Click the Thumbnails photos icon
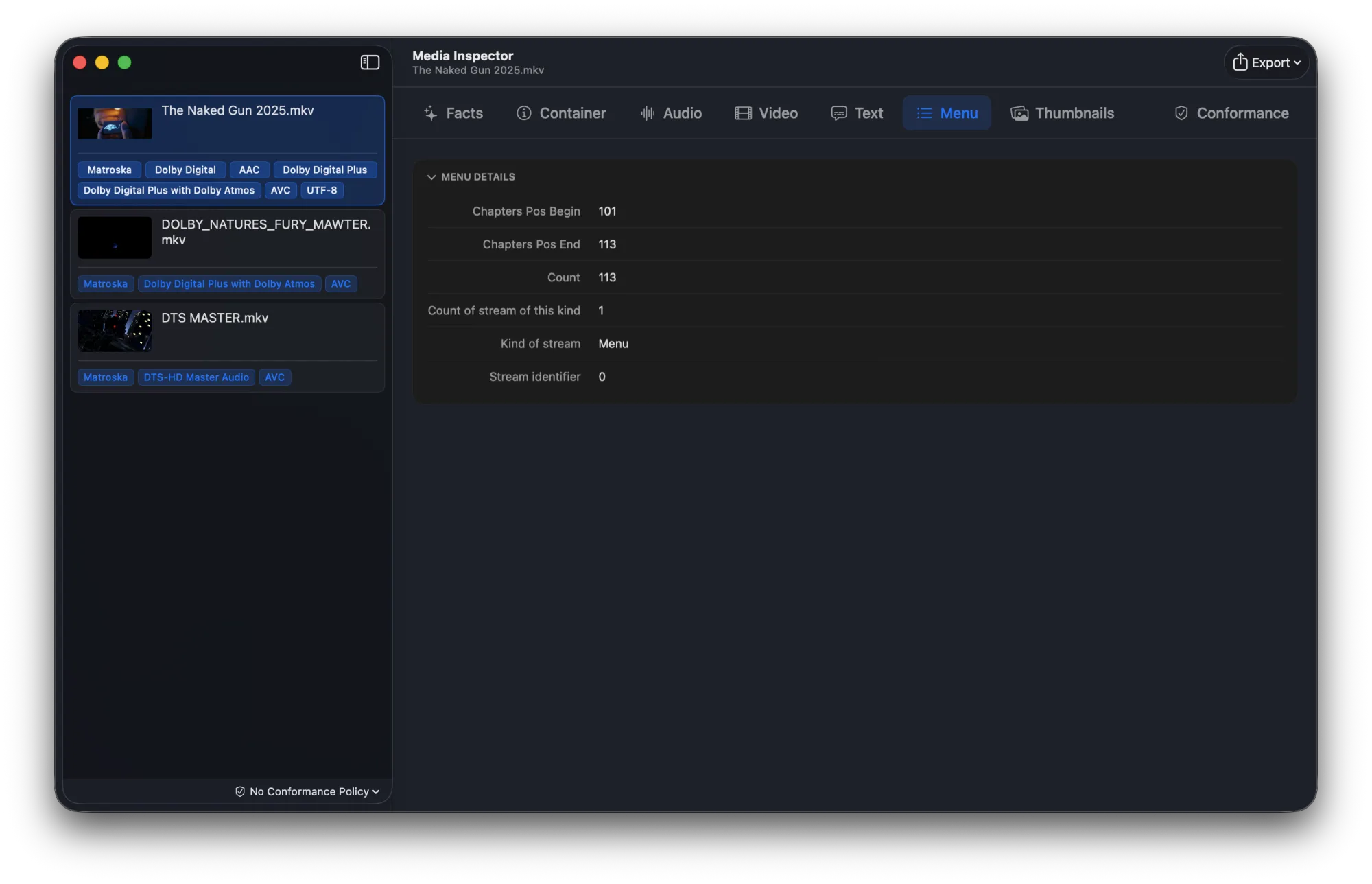Screen dimensions: 1372x884 click(1019, 113)
